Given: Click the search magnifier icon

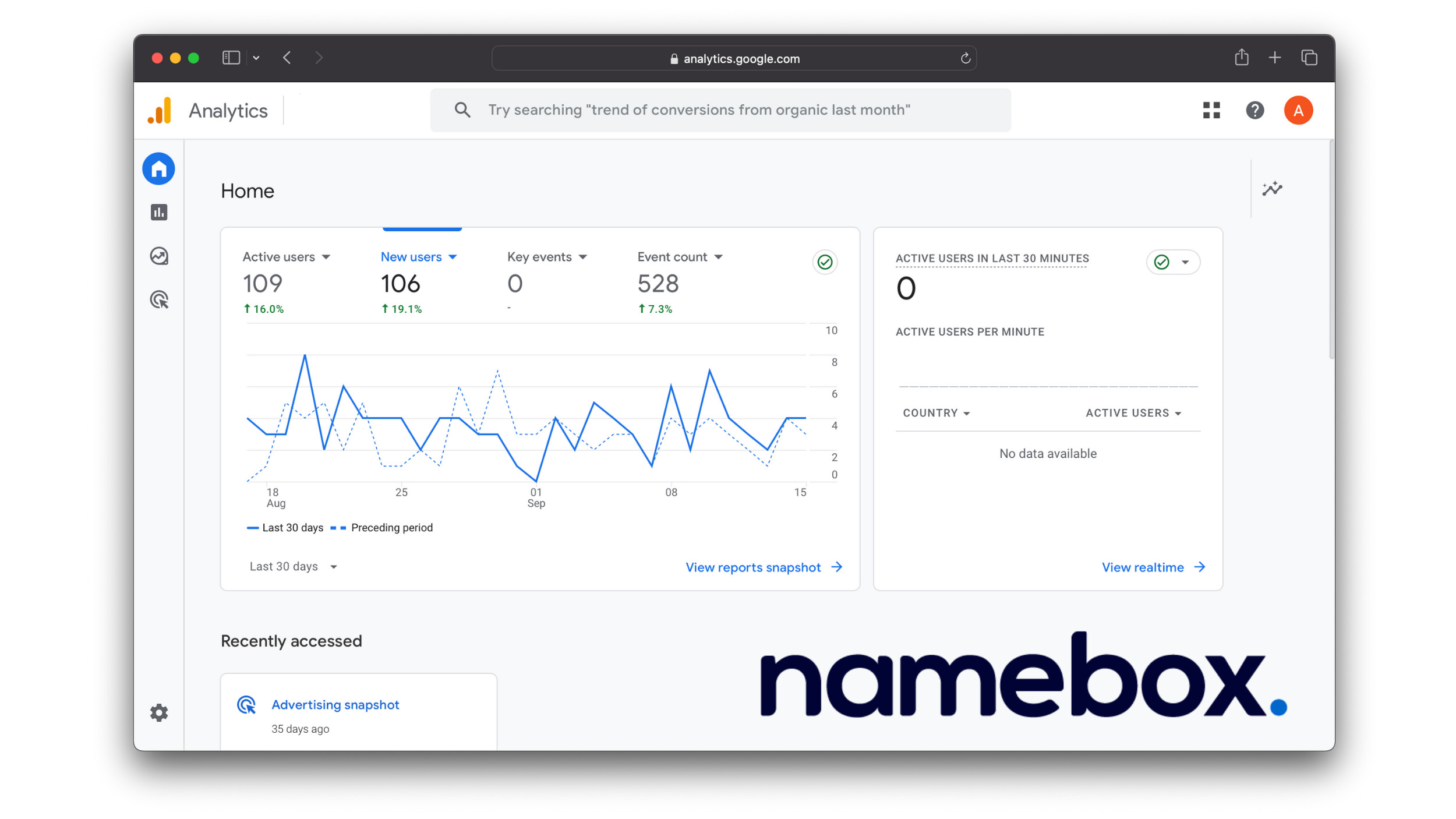Looking at the screenshot, I should tap(462, 110).
